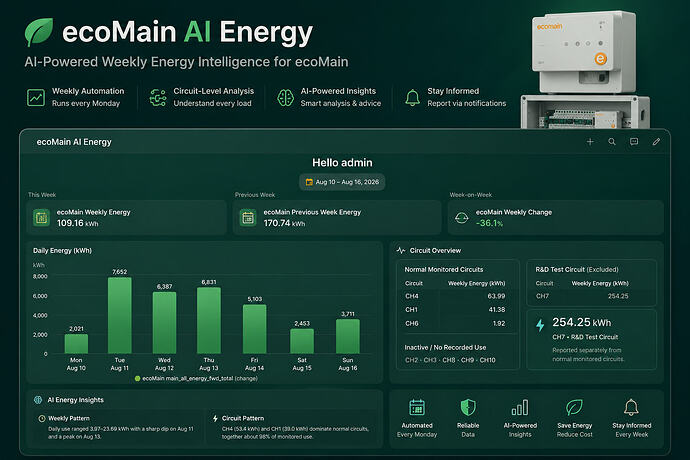The width and height of the screenshot is (690, 460).
Task: Click the Weekly Automation chart icon
Action: [36, 97]
